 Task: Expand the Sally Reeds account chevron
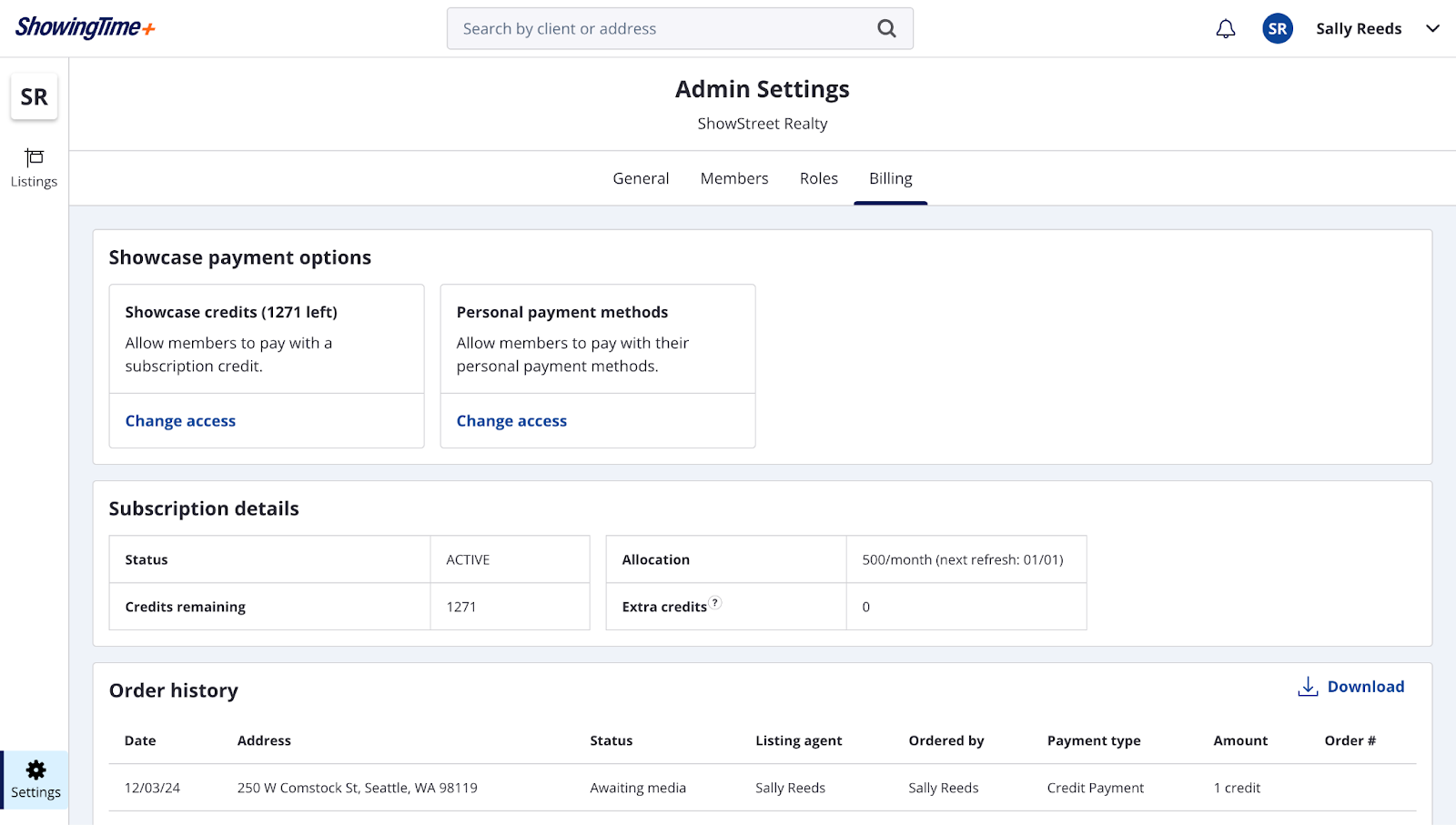coord(1432,29)
